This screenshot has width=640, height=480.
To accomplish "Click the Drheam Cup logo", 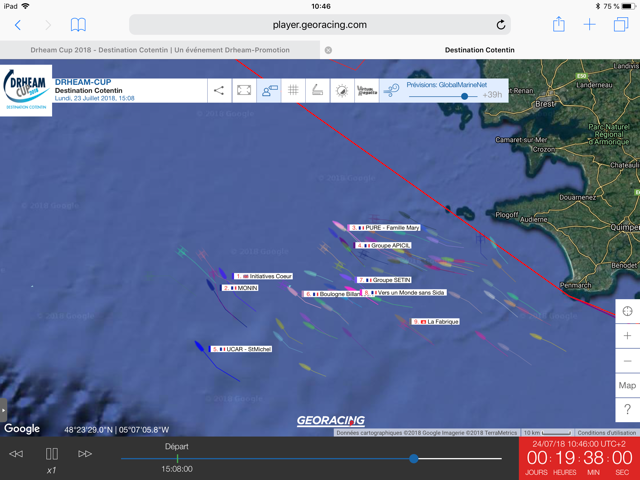I will tap(26, 90).
